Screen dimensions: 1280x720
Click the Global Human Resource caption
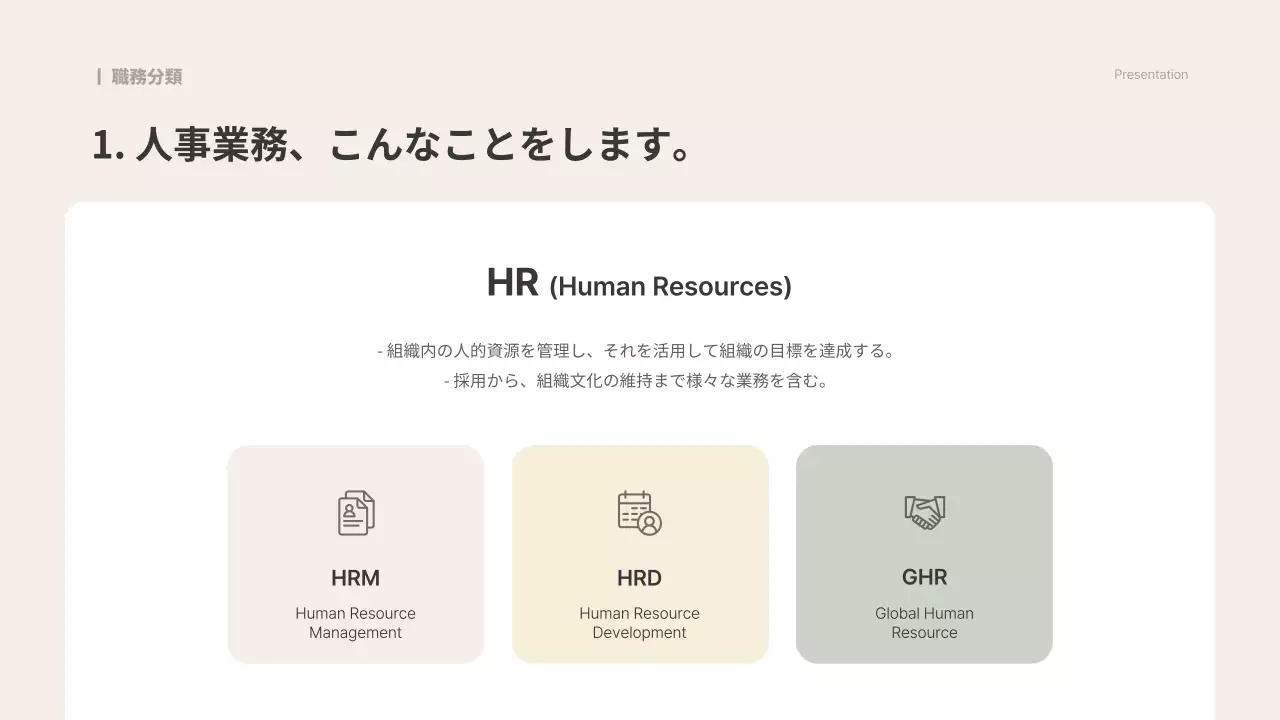click(x=924, y=623)
